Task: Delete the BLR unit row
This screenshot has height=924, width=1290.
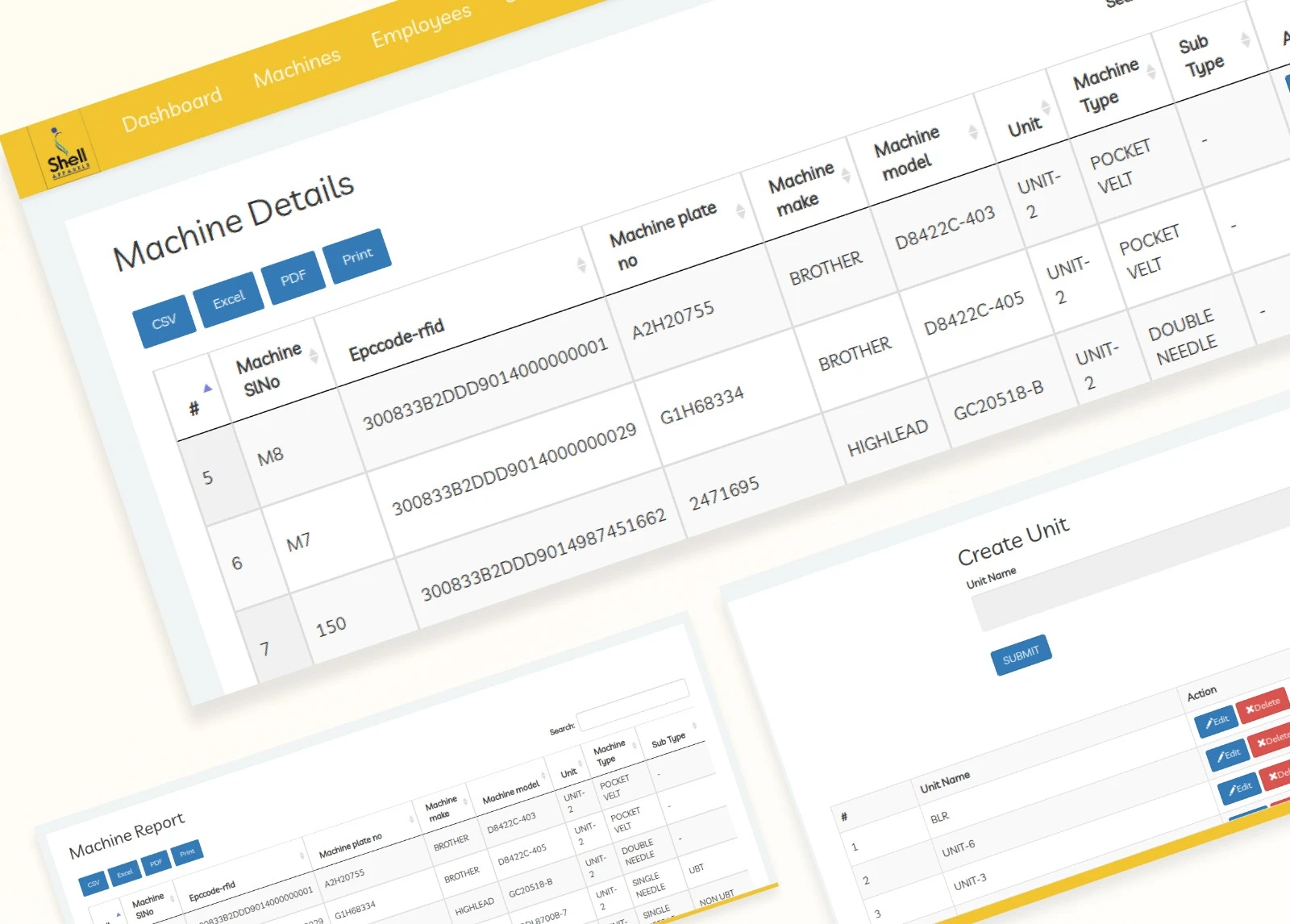Action: (x=1263, y=705)
